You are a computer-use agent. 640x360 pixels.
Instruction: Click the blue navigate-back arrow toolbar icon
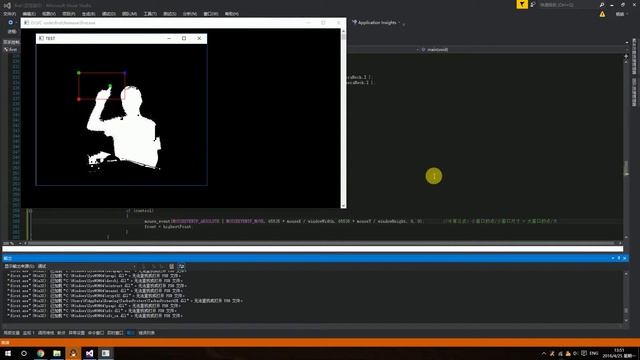click(11, 22)
